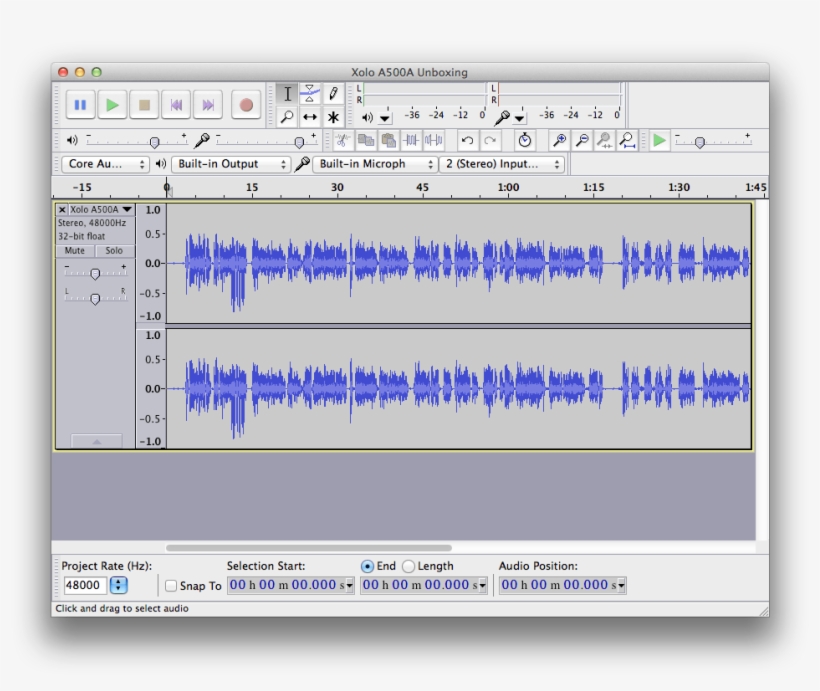This screenshot has width=820, height=691.
Task: Activate the Zoom tool magnifier
Action: [288, 117]
